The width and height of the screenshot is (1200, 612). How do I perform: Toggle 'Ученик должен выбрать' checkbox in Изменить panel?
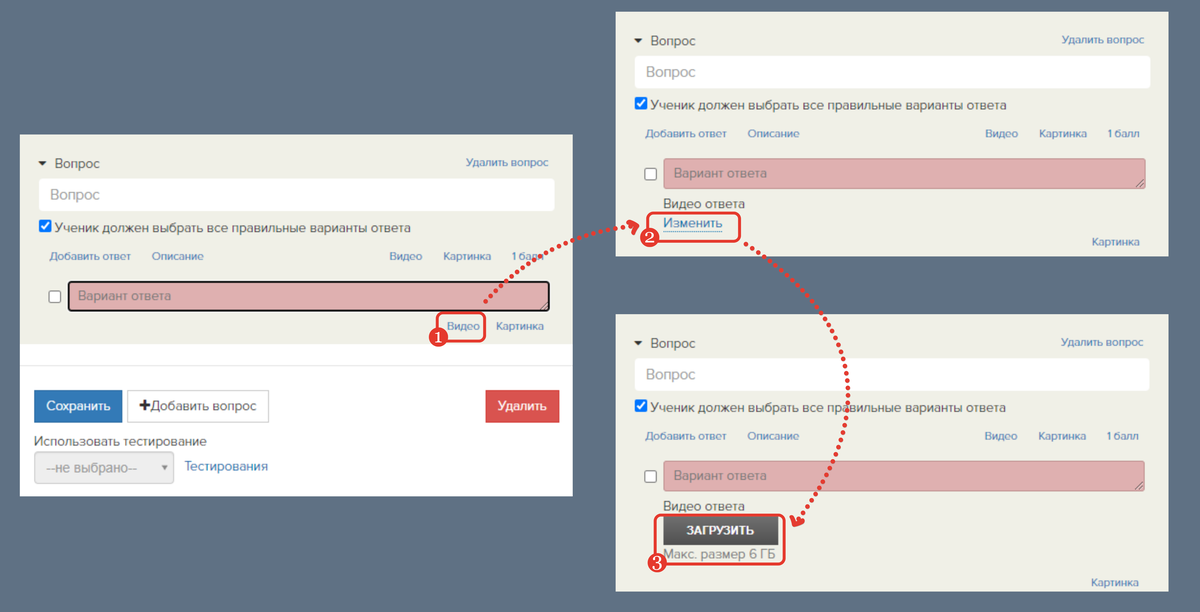[641, 104]
